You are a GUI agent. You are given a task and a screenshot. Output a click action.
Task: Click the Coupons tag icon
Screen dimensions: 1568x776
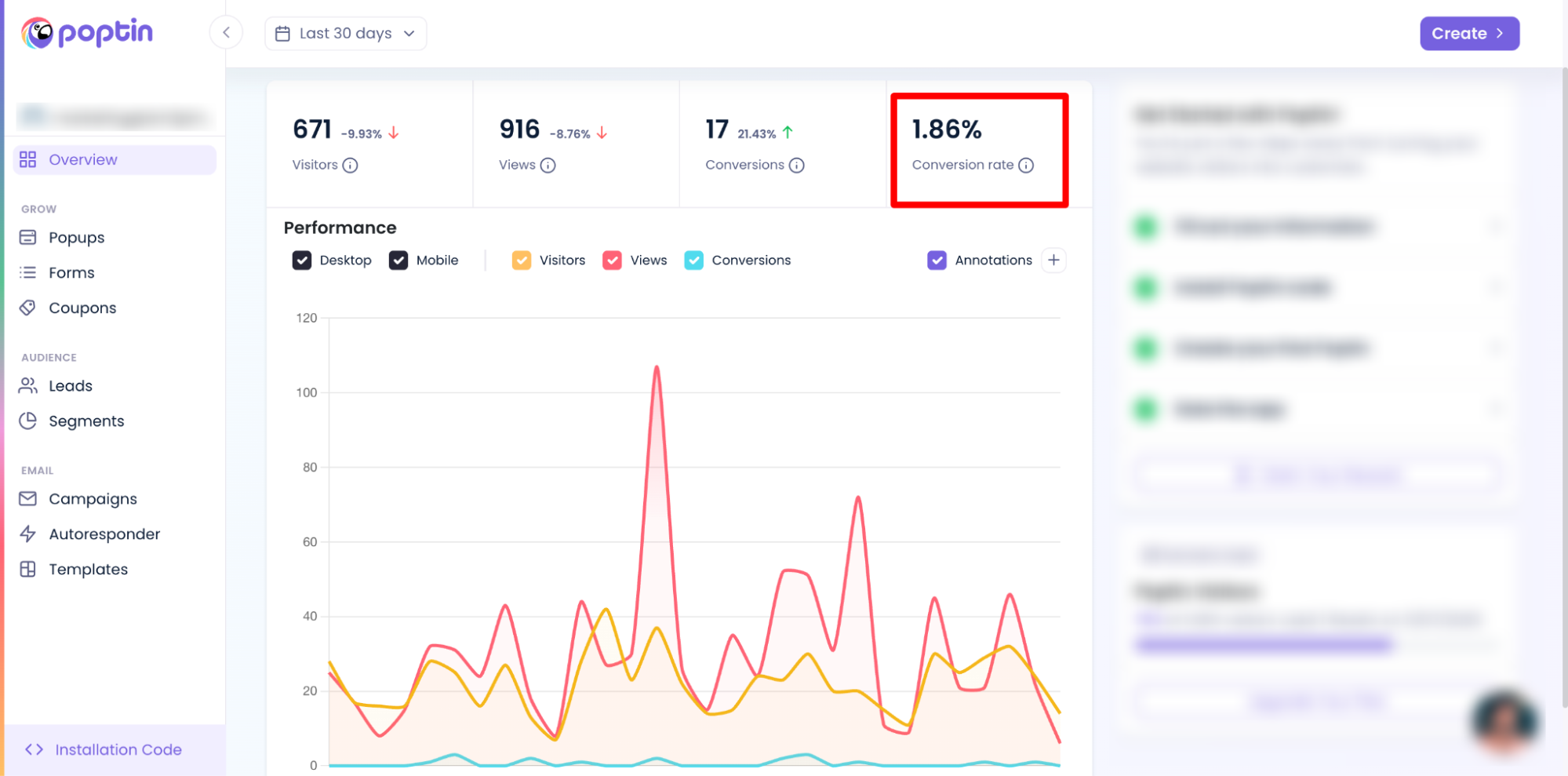28,308
